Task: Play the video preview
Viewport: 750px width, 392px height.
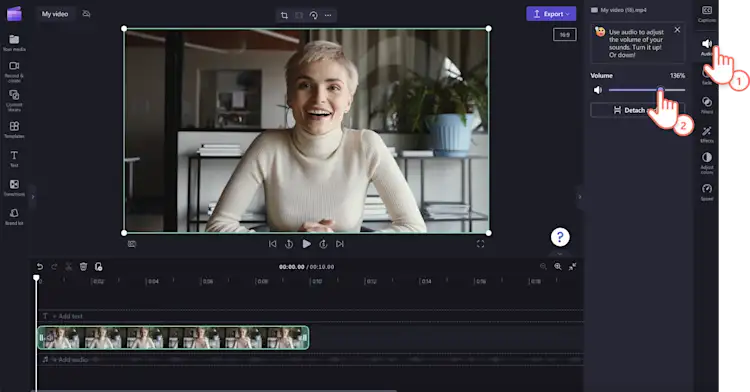Action: (x=307, y=244)
